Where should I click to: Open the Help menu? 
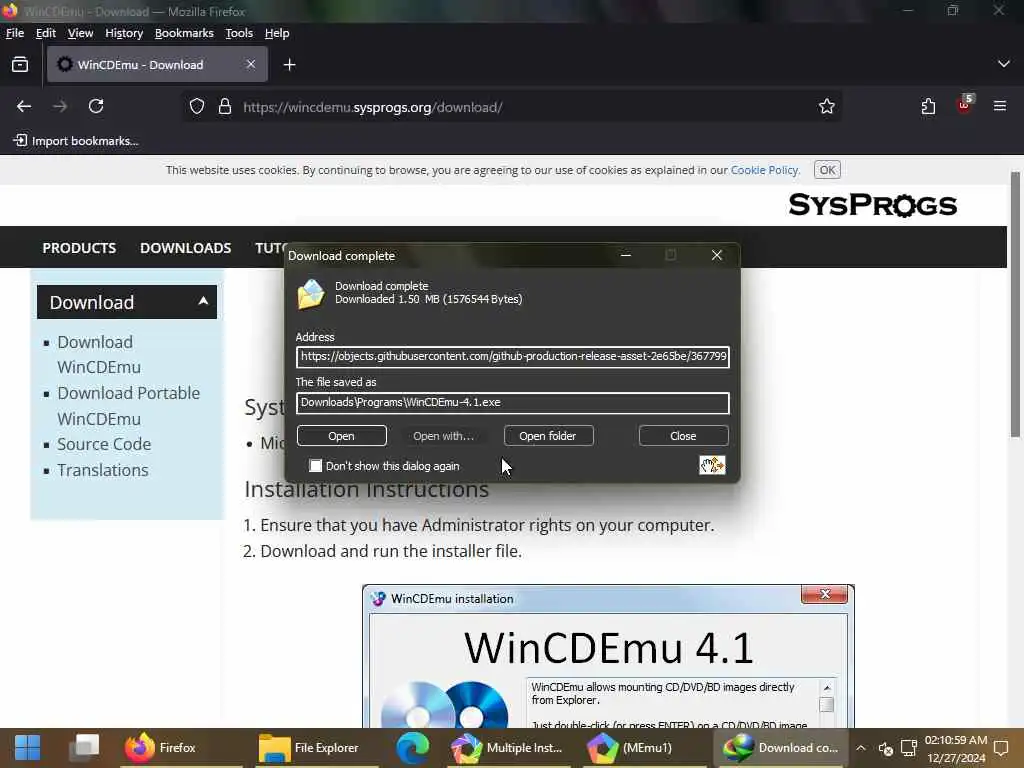click(x=277, y=33)
